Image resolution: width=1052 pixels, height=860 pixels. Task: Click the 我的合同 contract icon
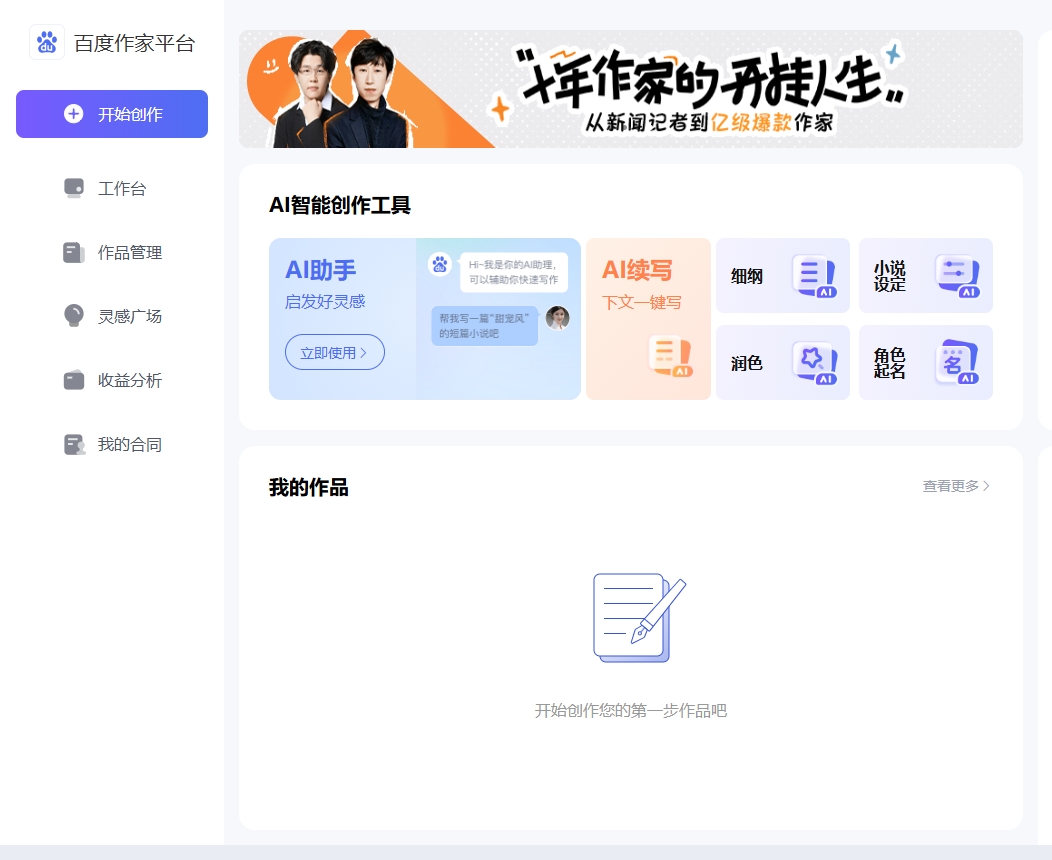tap(74, 444)
